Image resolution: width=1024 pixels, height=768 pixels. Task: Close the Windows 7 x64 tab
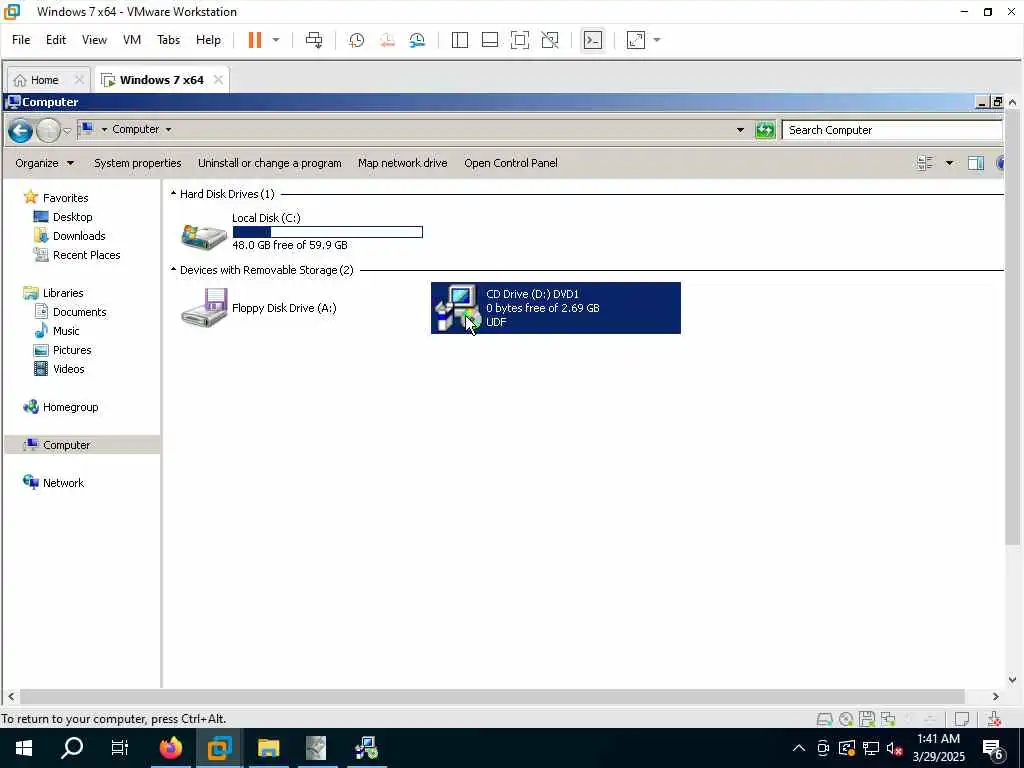coord(218,80)
